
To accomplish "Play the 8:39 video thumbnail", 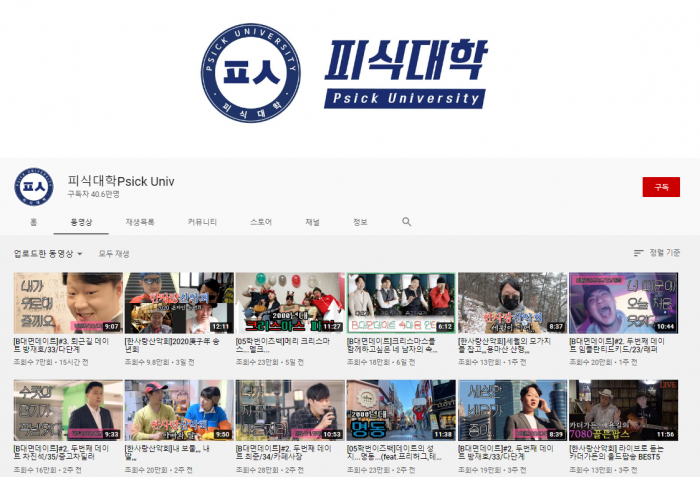I will tap(512, 410).
